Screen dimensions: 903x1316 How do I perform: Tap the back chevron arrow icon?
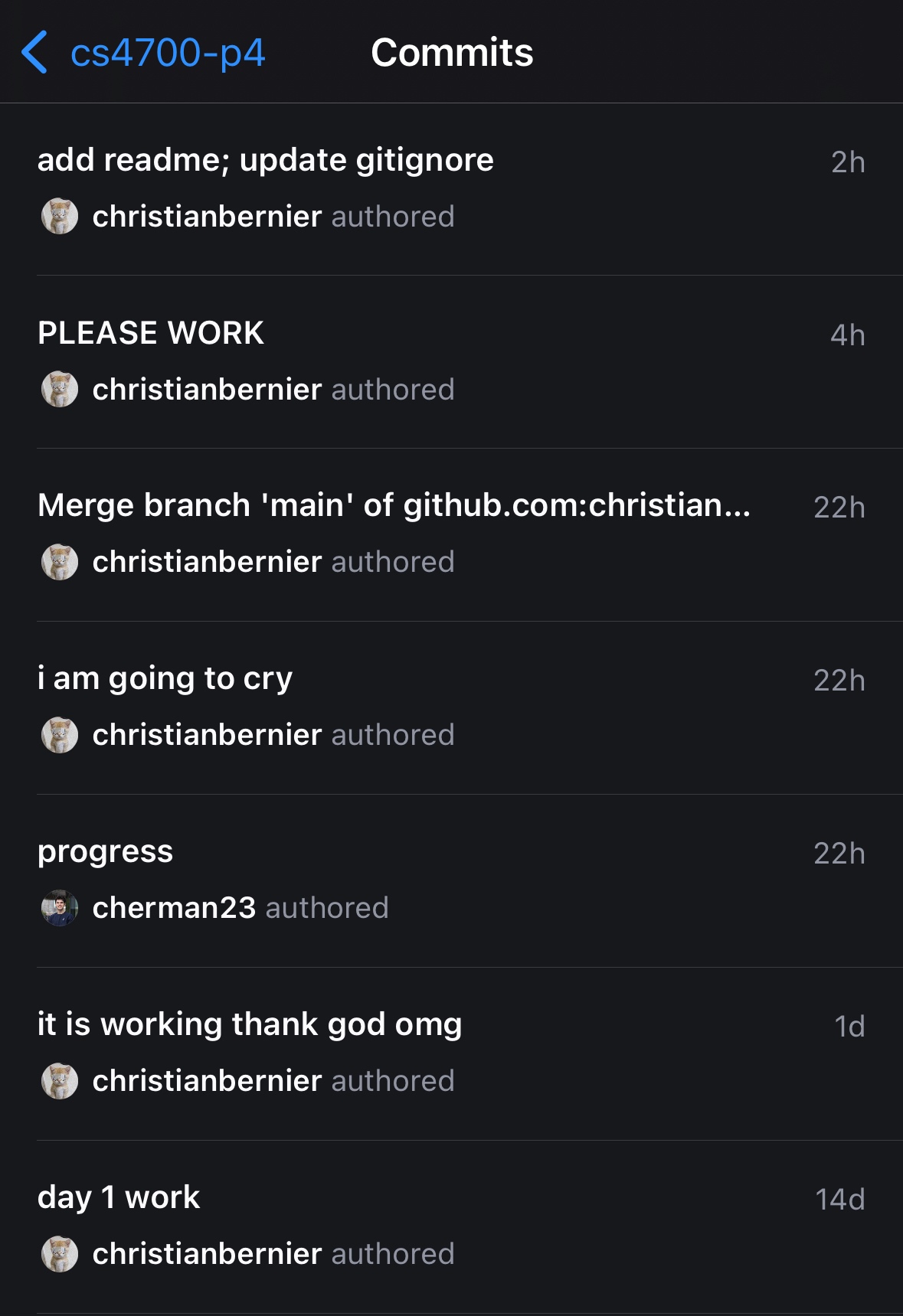click(34, 53)
